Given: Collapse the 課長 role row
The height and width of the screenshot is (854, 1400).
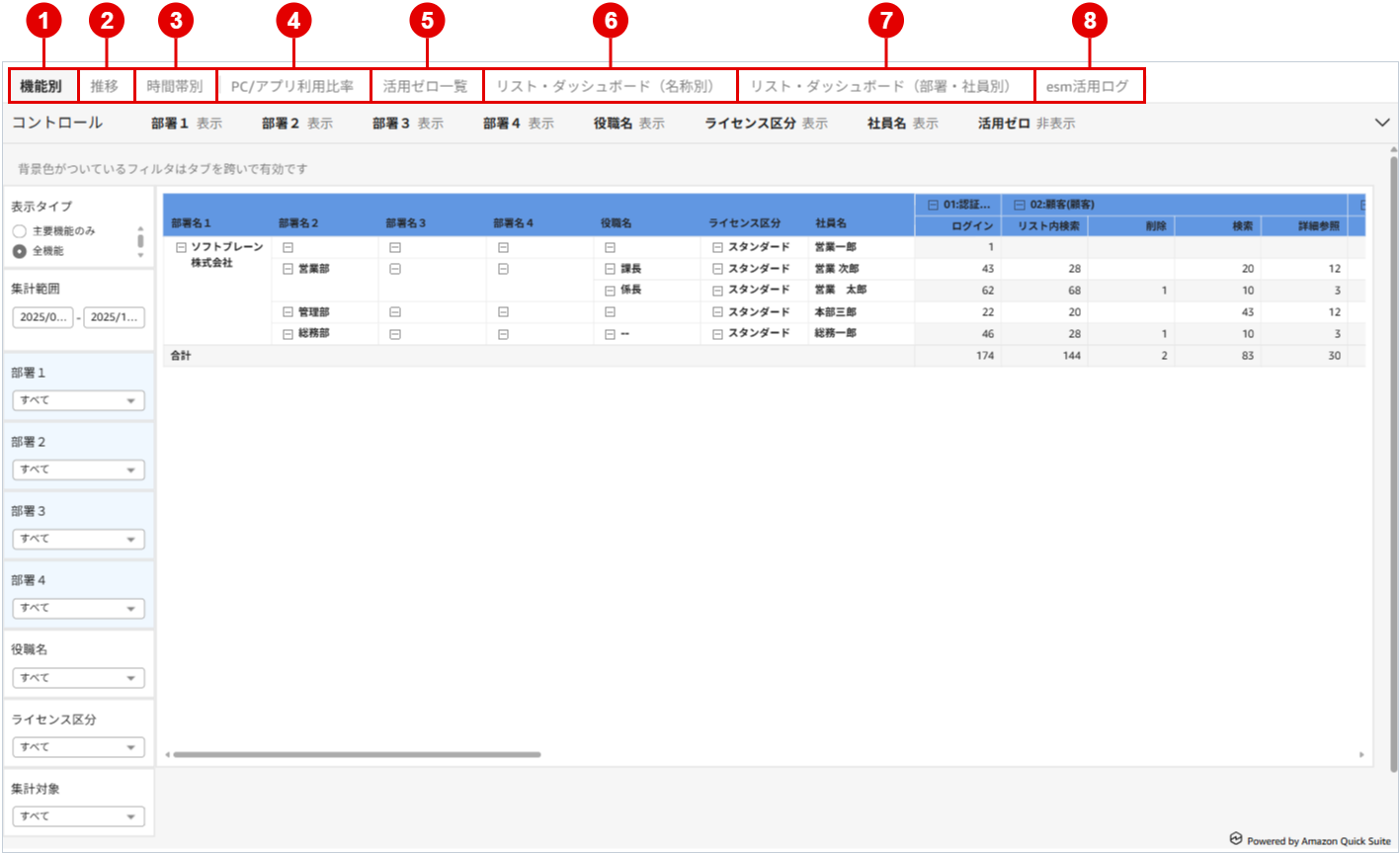Looking at the screenshot, I should tap(611, 269).
